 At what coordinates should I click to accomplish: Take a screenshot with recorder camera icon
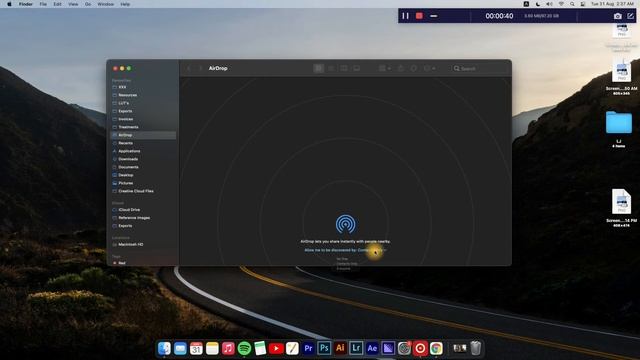618,16
